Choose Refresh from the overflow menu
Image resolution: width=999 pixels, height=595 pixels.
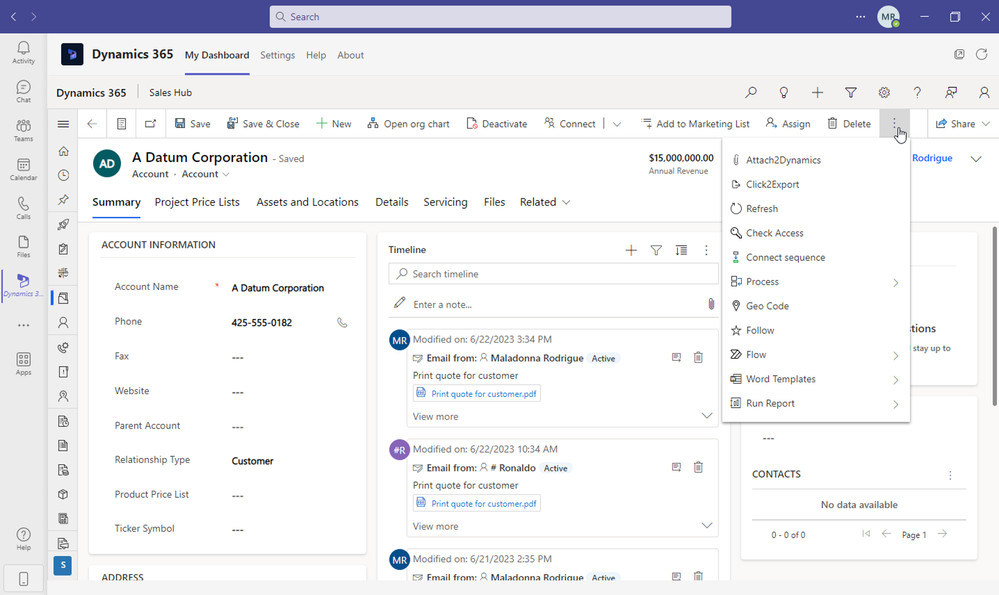(816, 208)
